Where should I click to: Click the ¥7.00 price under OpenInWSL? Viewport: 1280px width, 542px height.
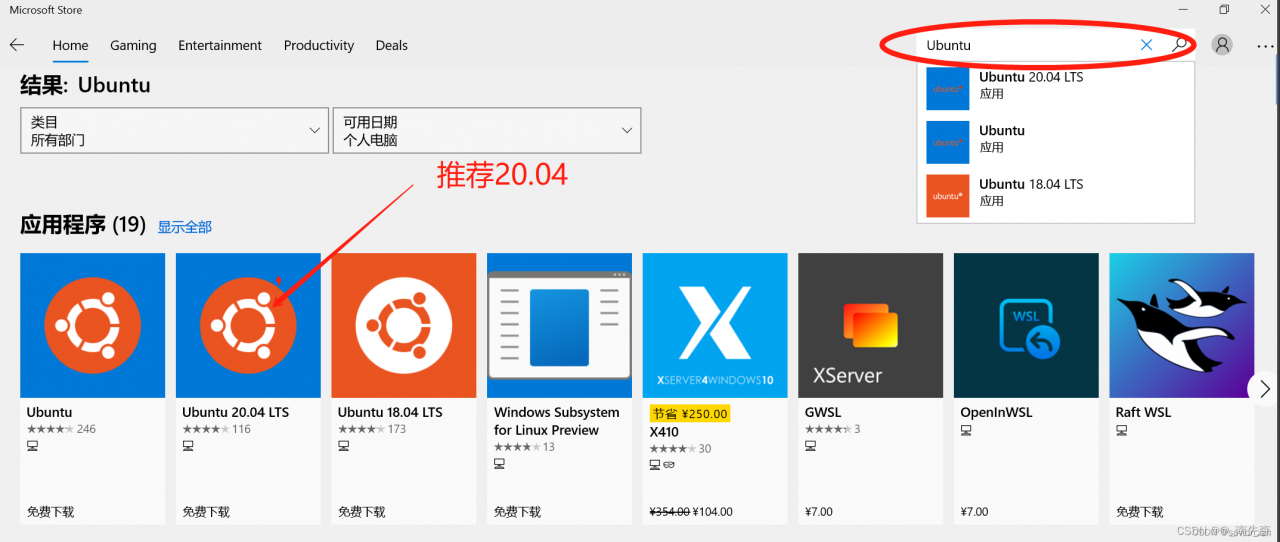[975, 512]
